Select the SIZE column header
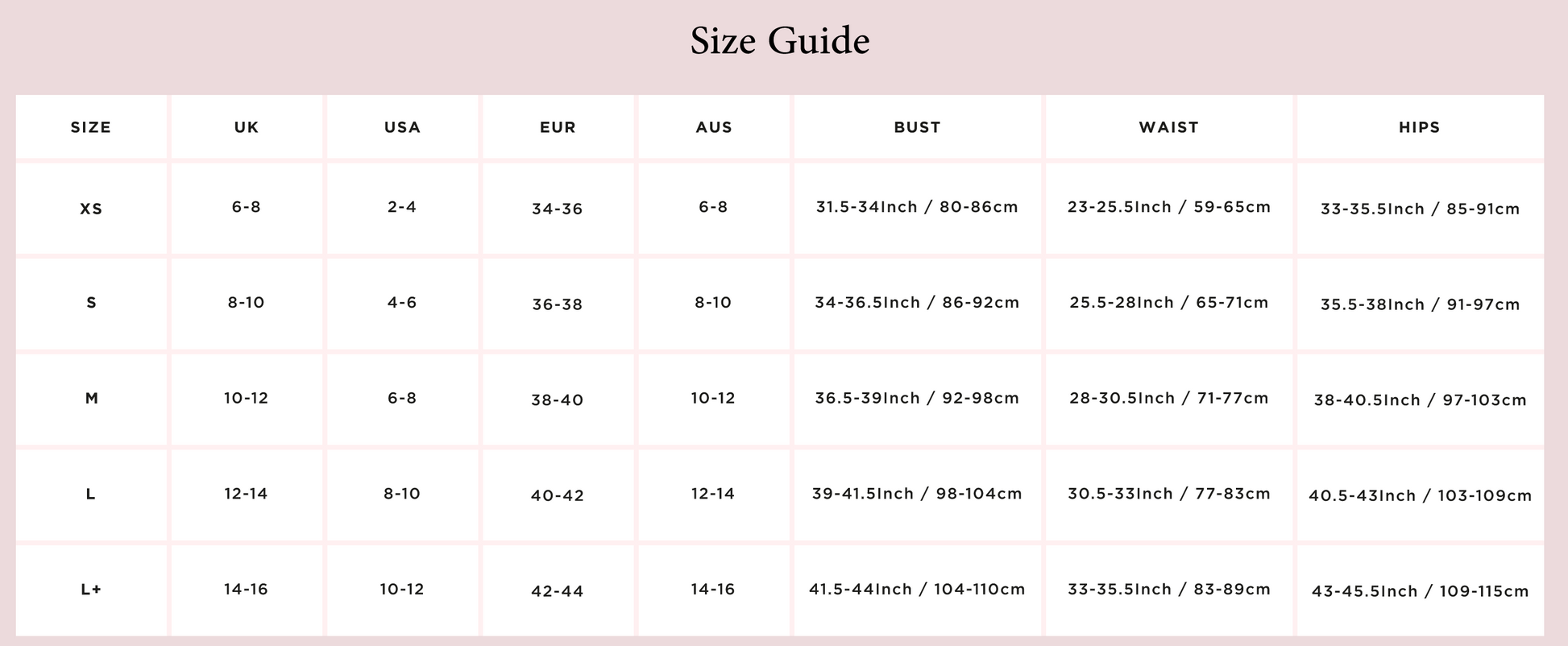 coord(91,127)
